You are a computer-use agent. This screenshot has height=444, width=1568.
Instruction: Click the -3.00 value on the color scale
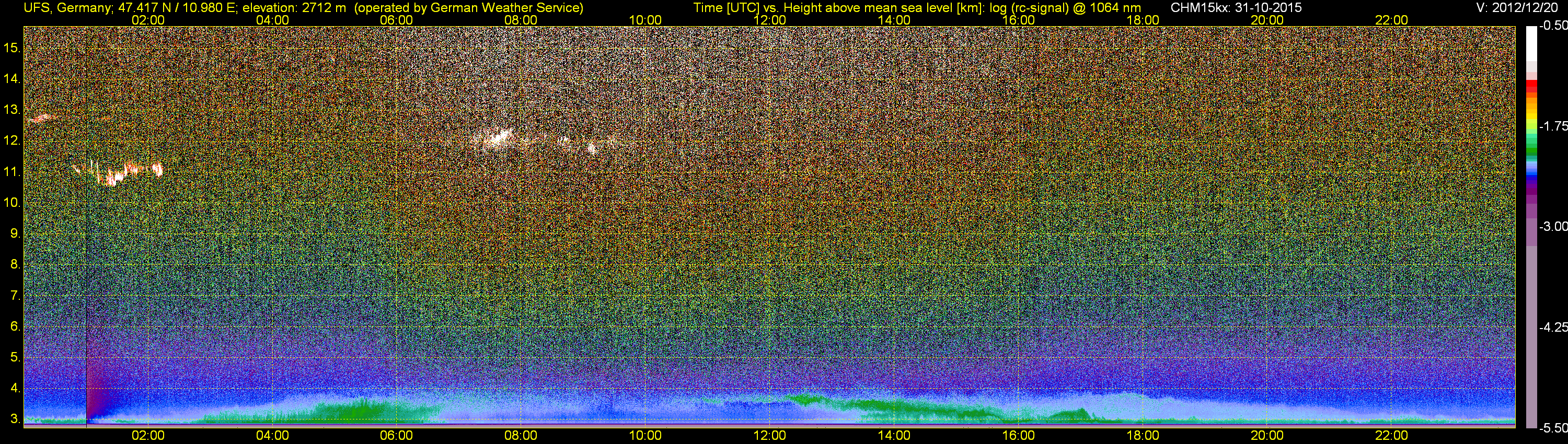[x=1553, y=226]
